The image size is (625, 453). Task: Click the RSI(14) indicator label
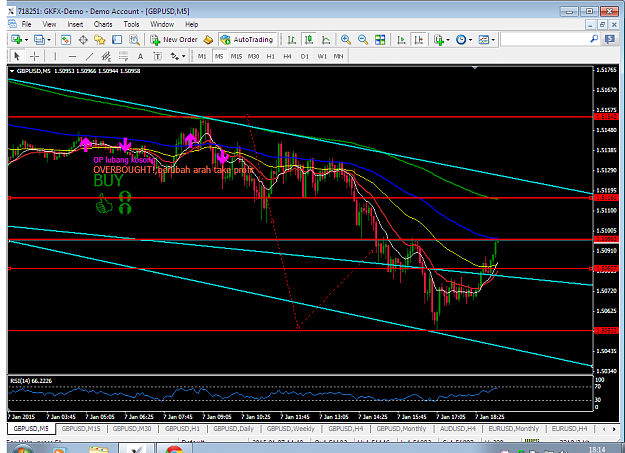tap(31, 381)
